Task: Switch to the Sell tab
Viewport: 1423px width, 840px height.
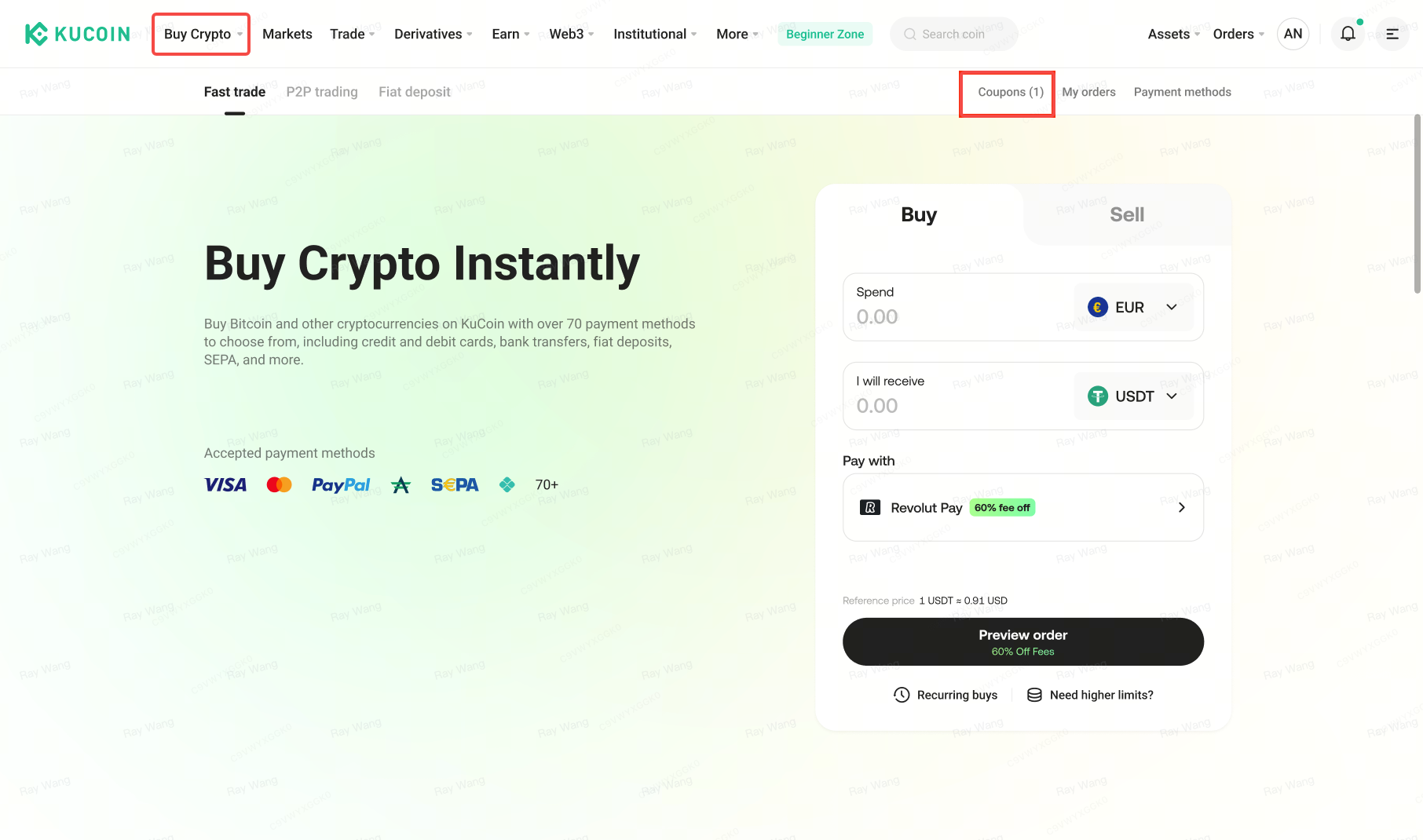Action: [x=1126, y=214]
